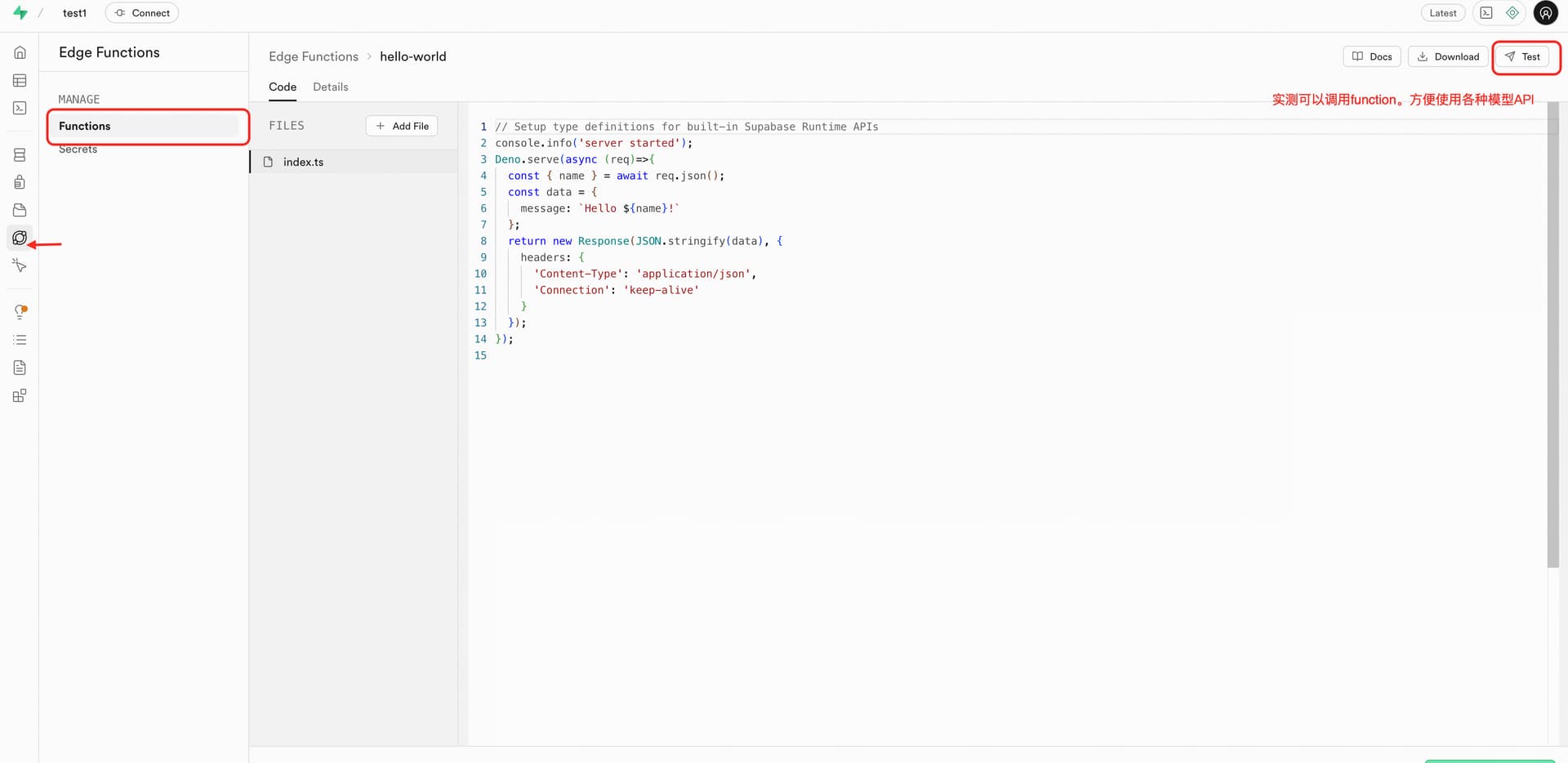The height and width of the screenshot is (763, 1568).
Task: Select Secrets in Manage menu
Action: 78,149
